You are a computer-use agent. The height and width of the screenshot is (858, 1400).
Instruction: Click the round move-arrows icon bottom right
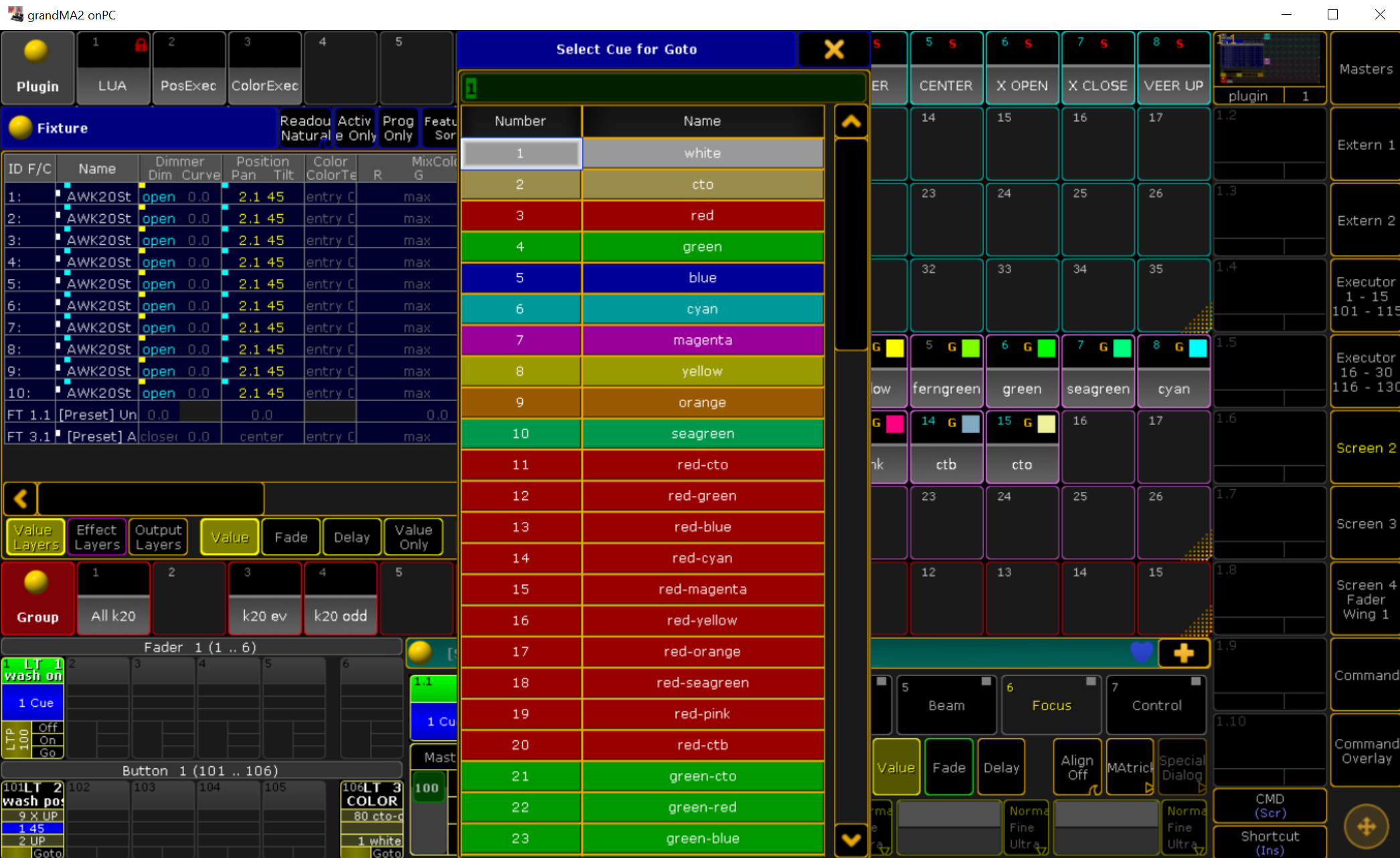pyautogui.click(x=1366, y=827)
